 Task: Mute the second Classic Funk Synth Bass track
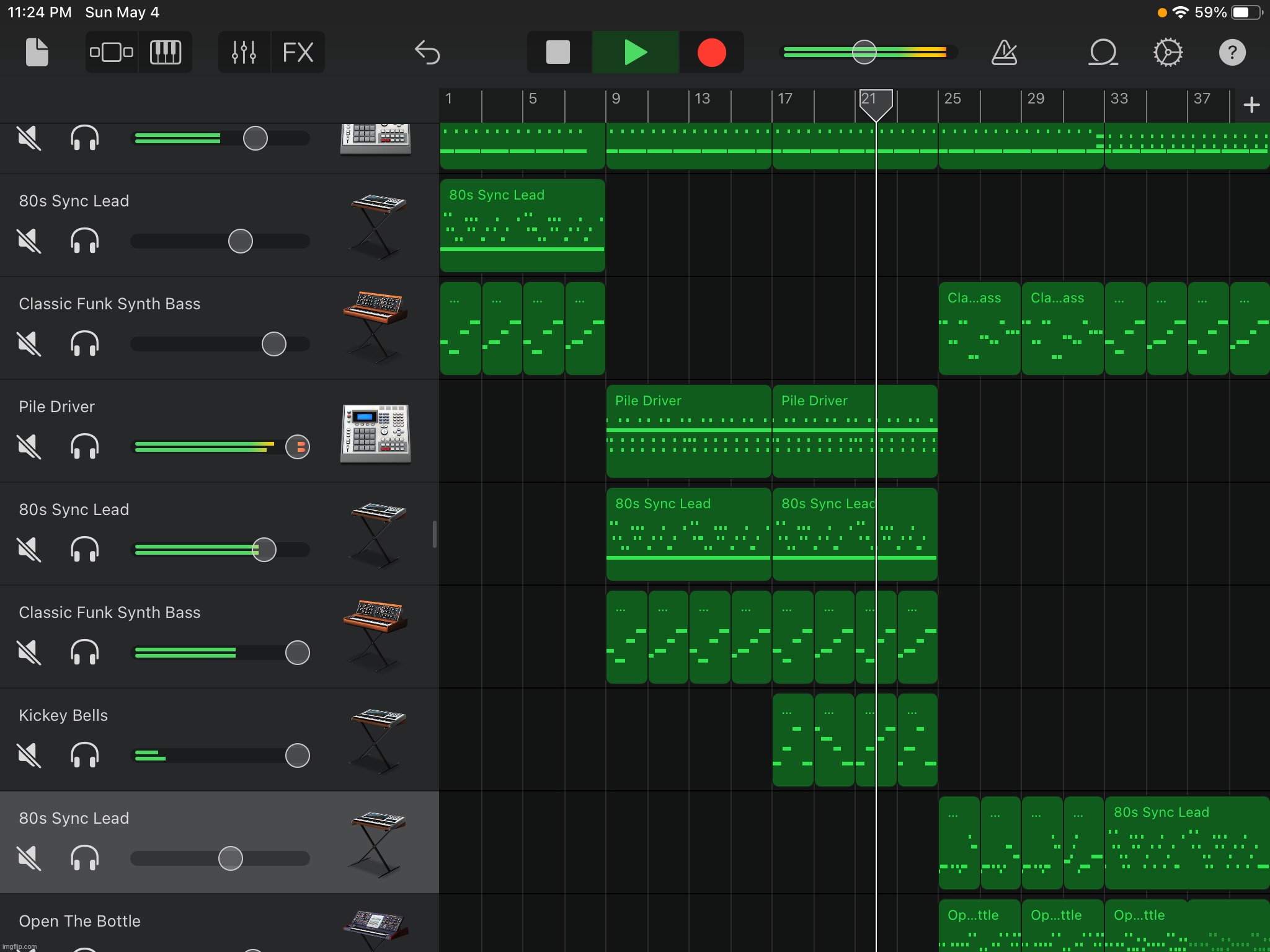(29, 652)
